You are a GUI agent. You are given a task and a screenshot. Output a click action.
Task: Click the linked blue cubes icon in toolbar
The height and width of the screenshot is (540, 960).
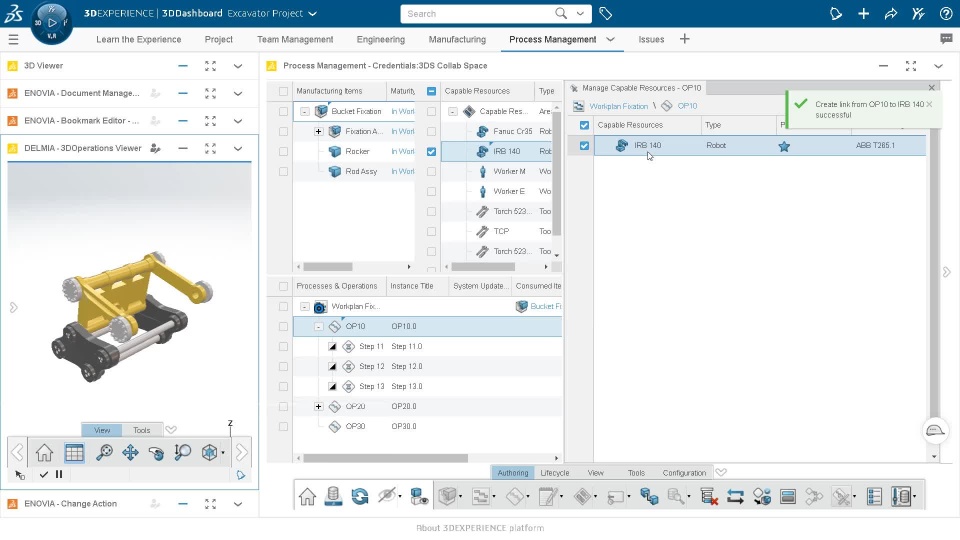[649, 497]
